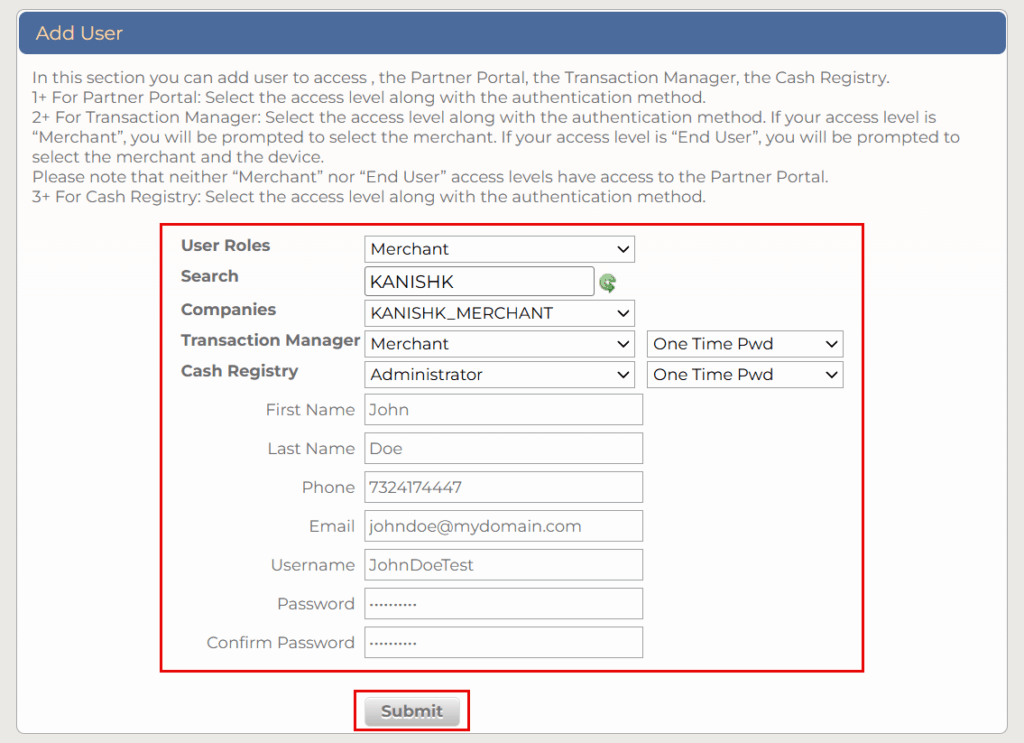Open Cash Registry One Time Pwd dropdown
Image resolution: width=1024 pixels, height=743 pixels.
click(x=744, y=375)
